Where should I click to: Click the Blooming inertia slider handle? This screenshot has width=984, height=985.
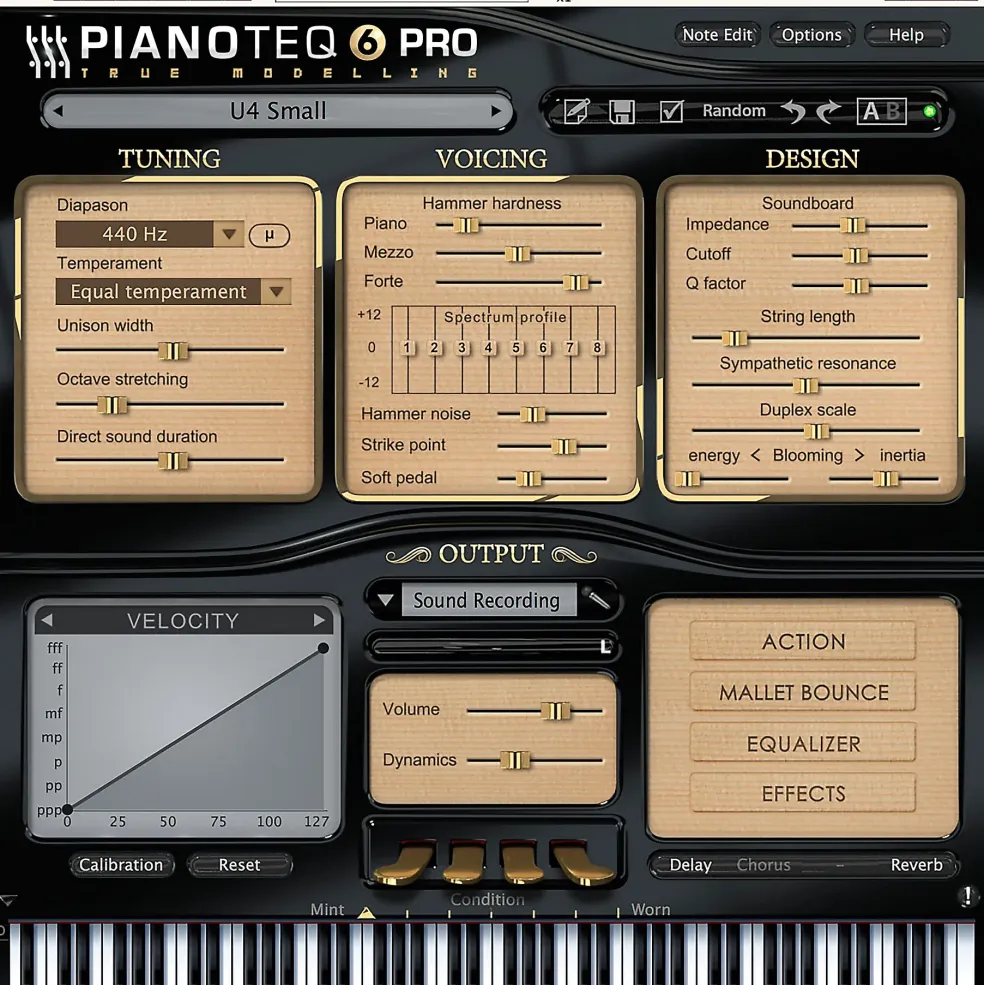pos(885,479)
